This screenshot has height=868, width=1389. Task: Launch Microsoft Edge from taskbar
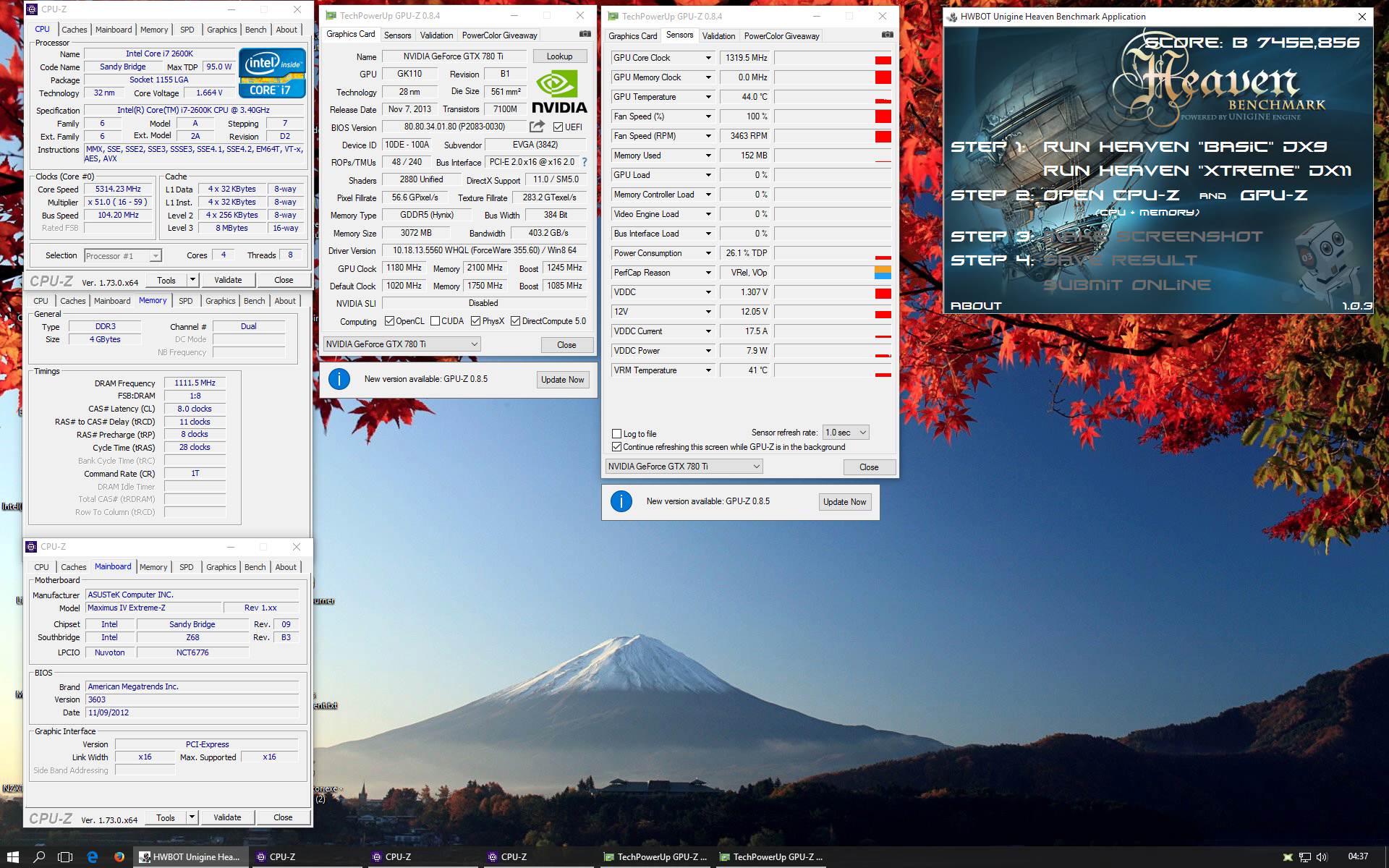pyautogui.click(x=93, y=856)
